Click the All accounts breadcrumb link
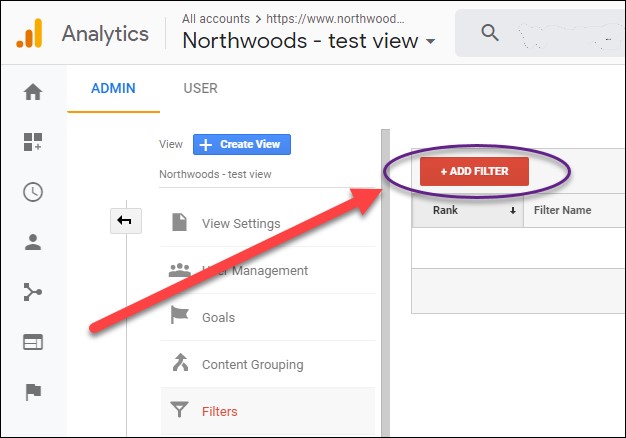 click(216, 19)
